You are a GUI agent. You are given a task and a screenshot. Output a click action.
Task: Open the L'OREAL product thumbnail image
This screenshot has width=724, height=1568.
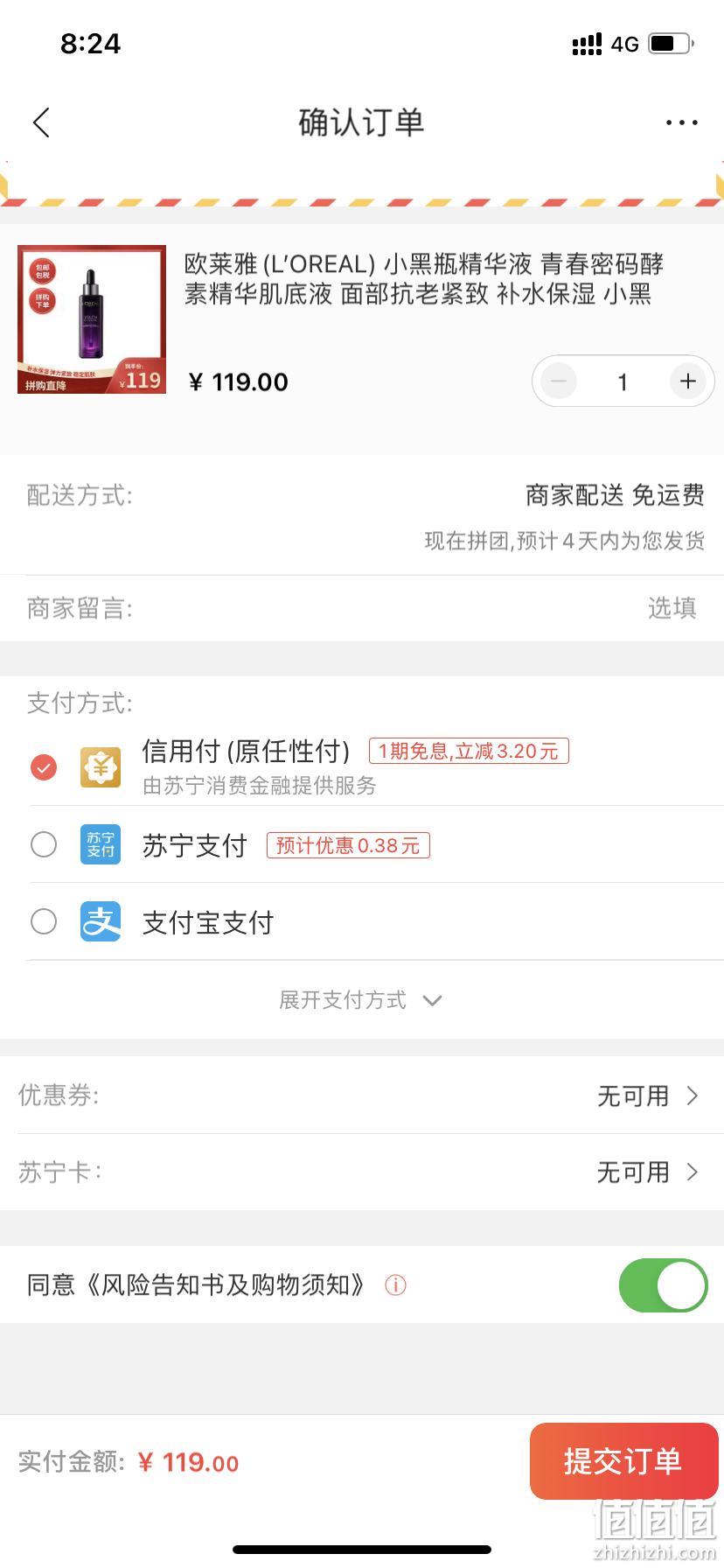coord(92,319)
